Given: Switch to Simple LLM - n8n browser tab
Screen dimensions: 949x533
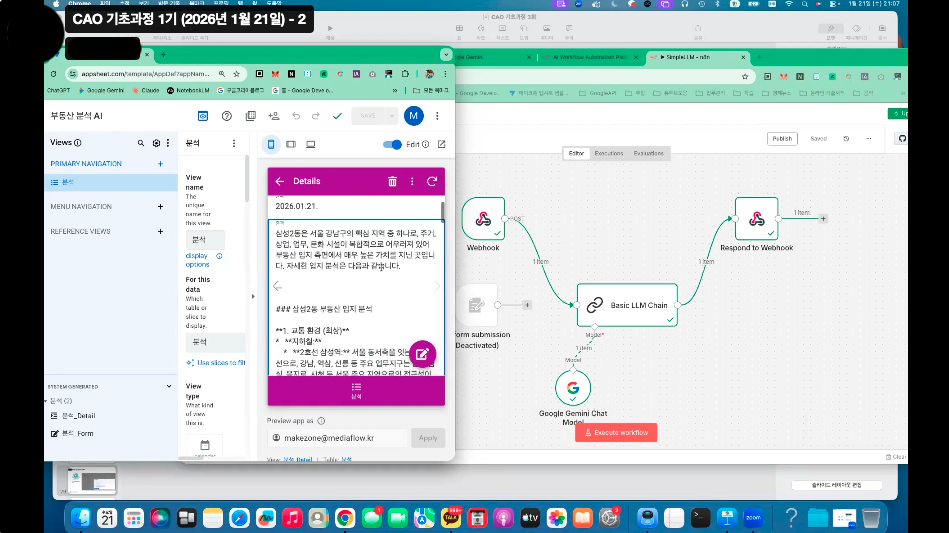Looking at the screenshot, I should pyautogui.click(x=698, y=57).
